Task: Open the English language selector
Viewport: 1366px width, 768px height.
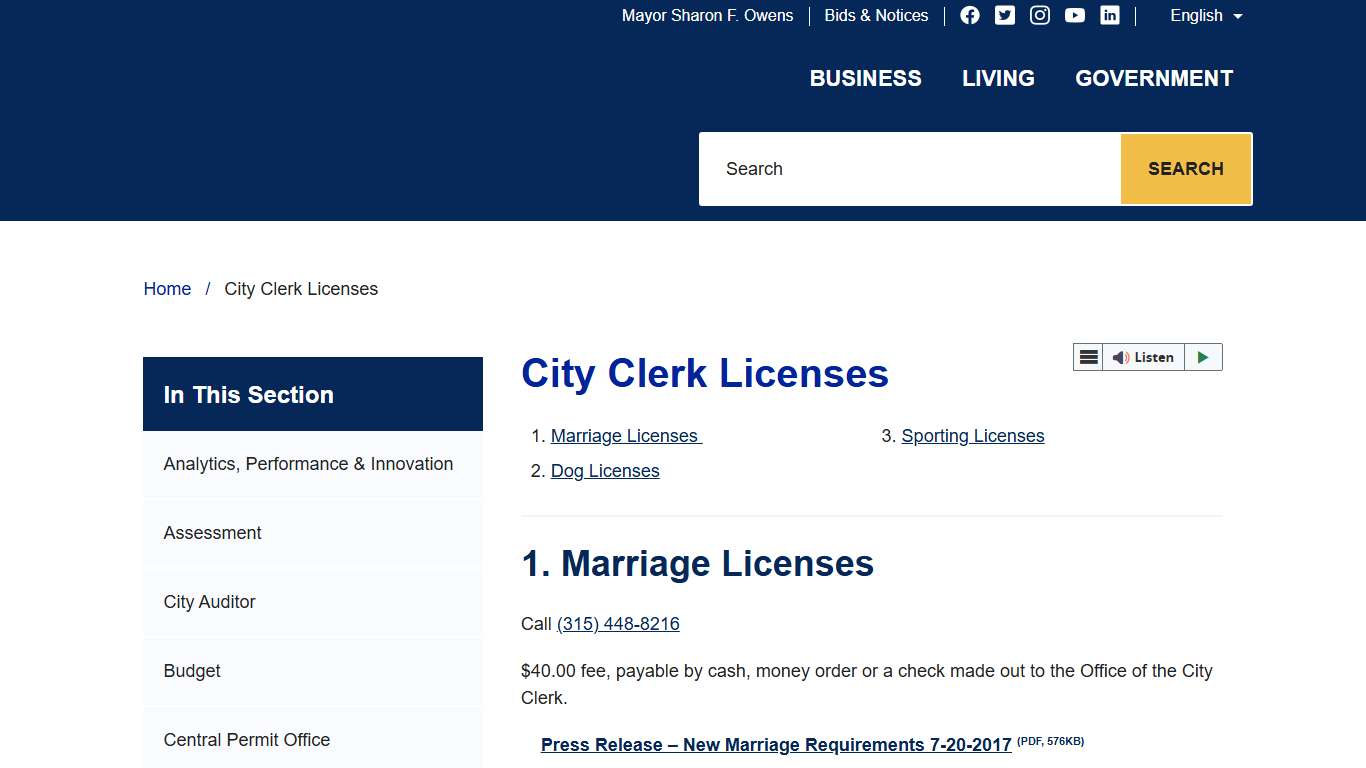Action: 1204,16
